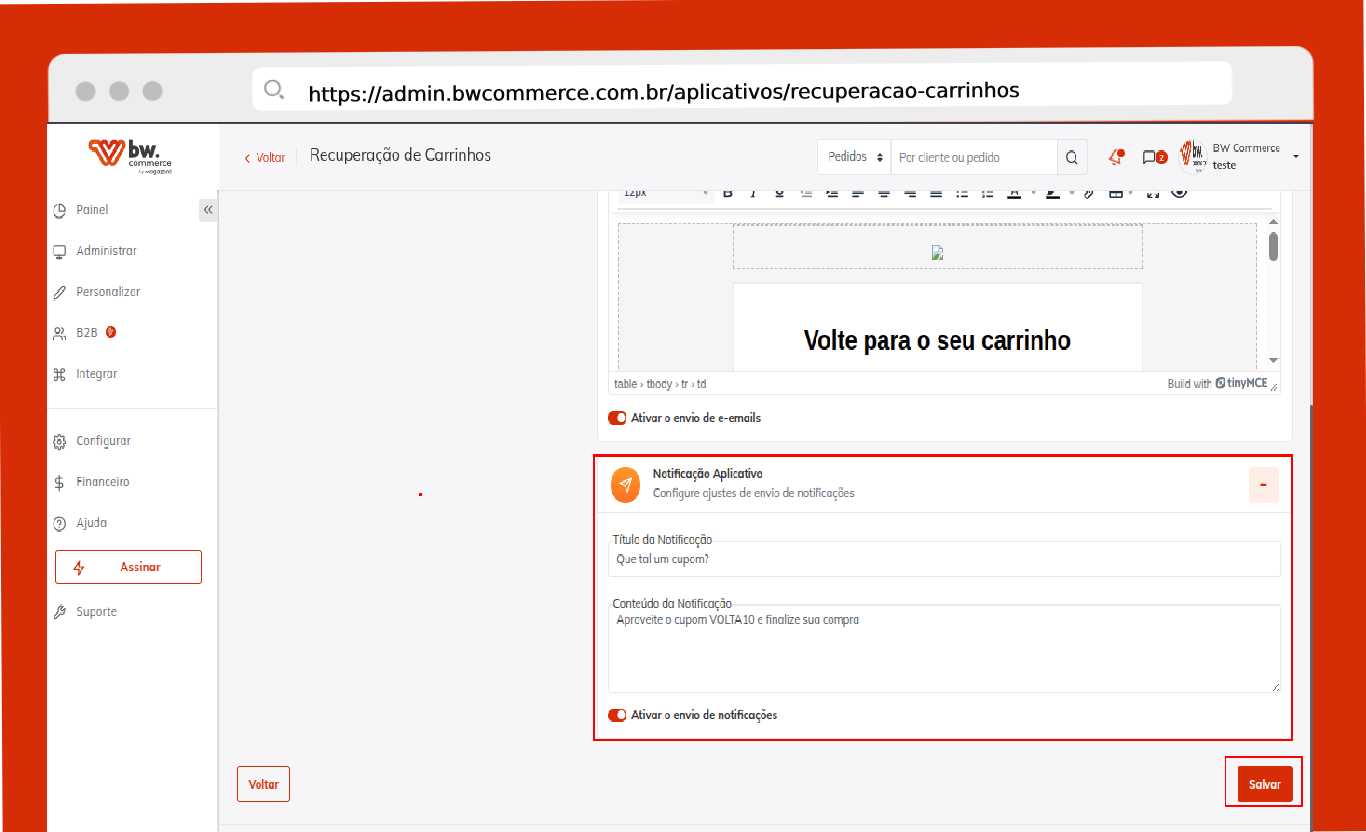Click the Suporte wrench icon

59,612
